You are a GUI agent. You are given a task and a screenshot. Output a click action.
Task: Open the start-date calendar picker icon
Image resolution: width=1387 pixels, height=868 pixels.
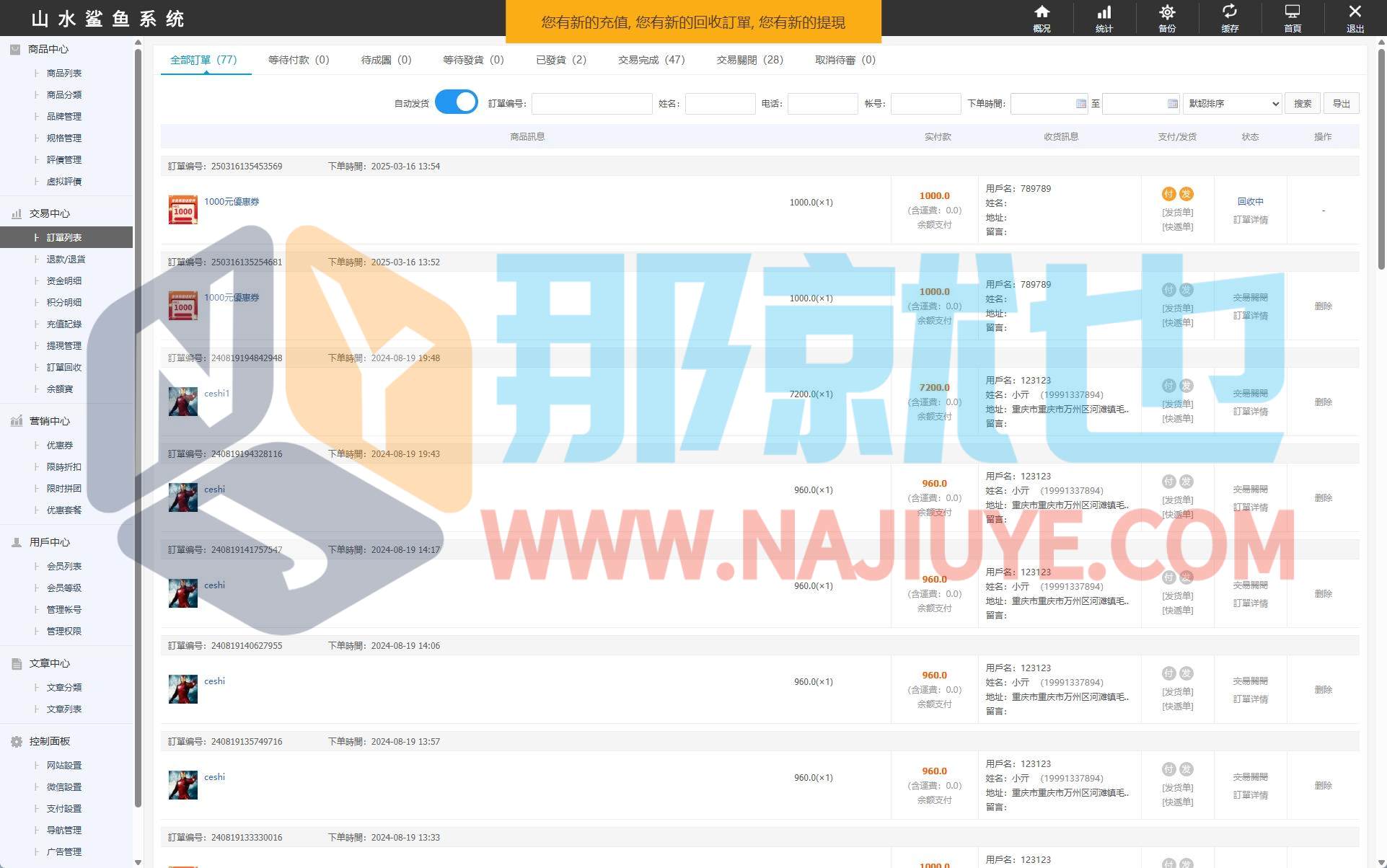(x=1080, y=104)
